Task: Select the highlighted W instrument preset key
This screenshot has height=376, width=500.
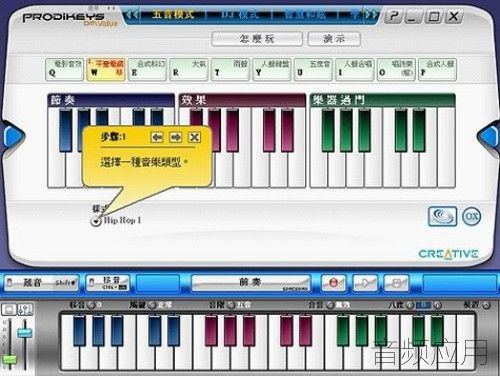Action: (x=106, y=69)
